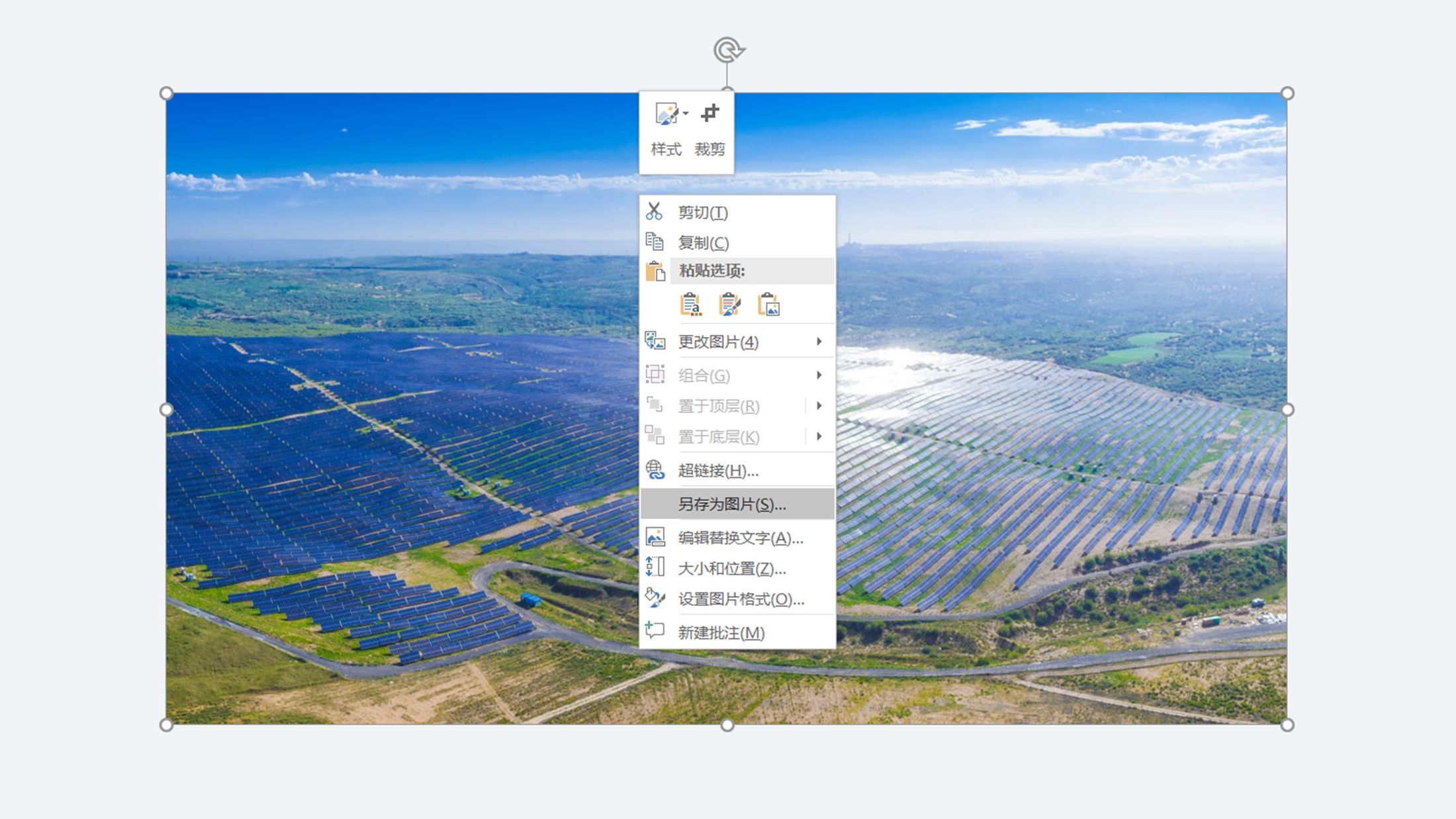Click the Group icon beside 组合

click(655, 375)
